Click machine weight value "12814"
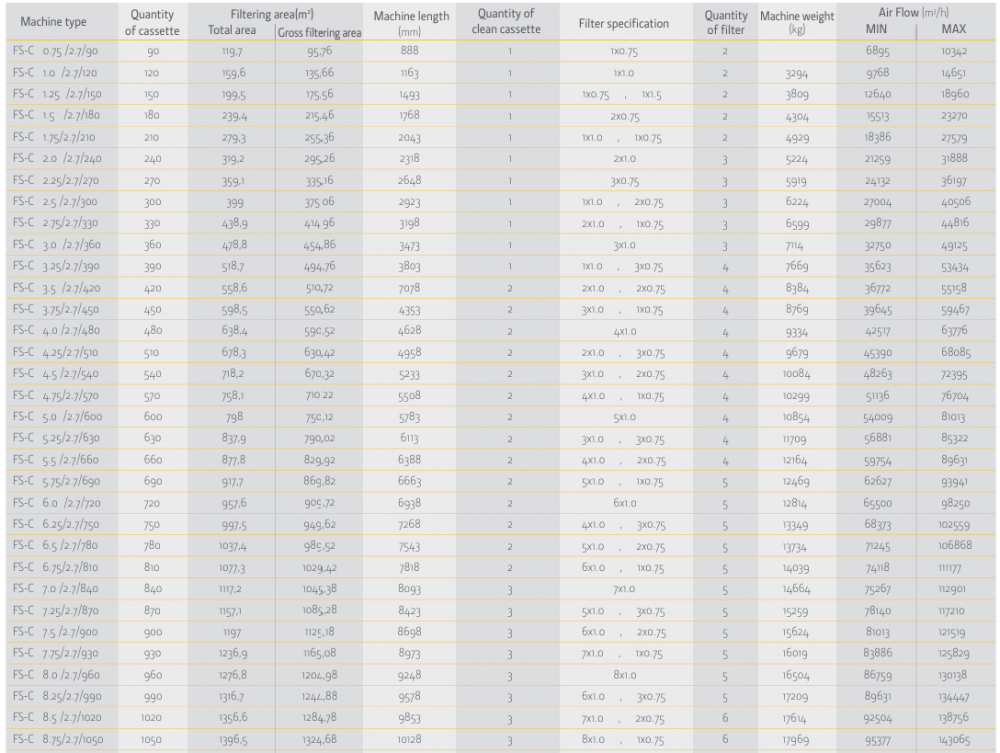 click(795, 503)
